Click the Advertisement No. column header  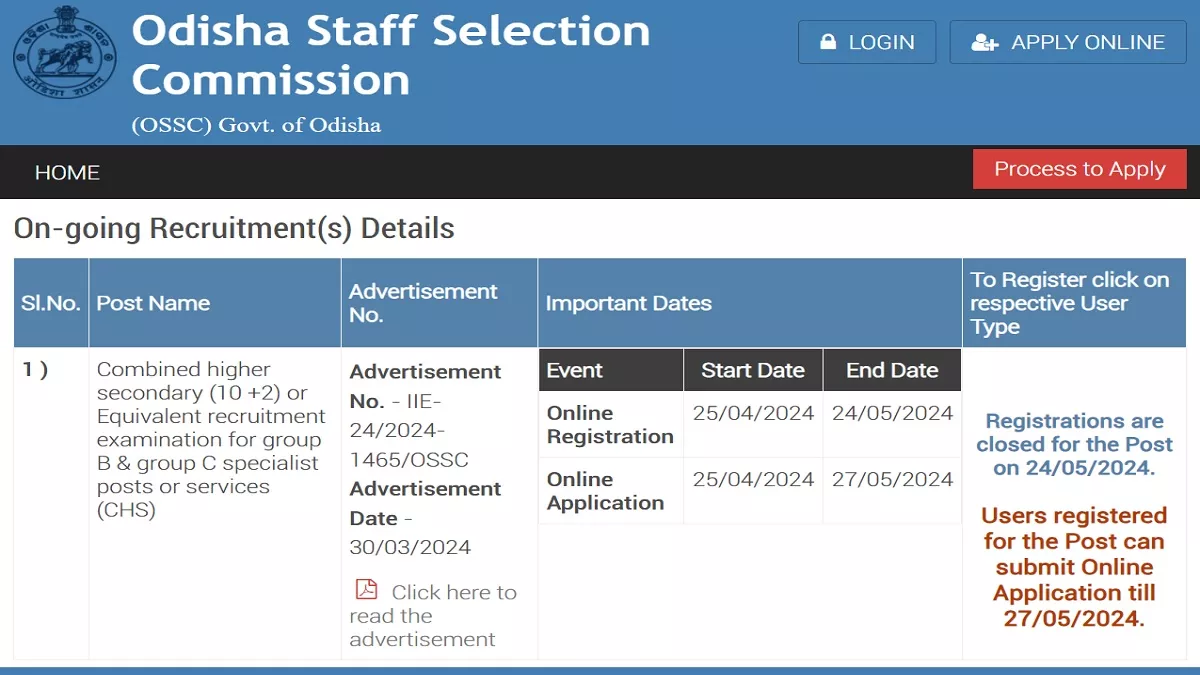[x=423, y=303]
